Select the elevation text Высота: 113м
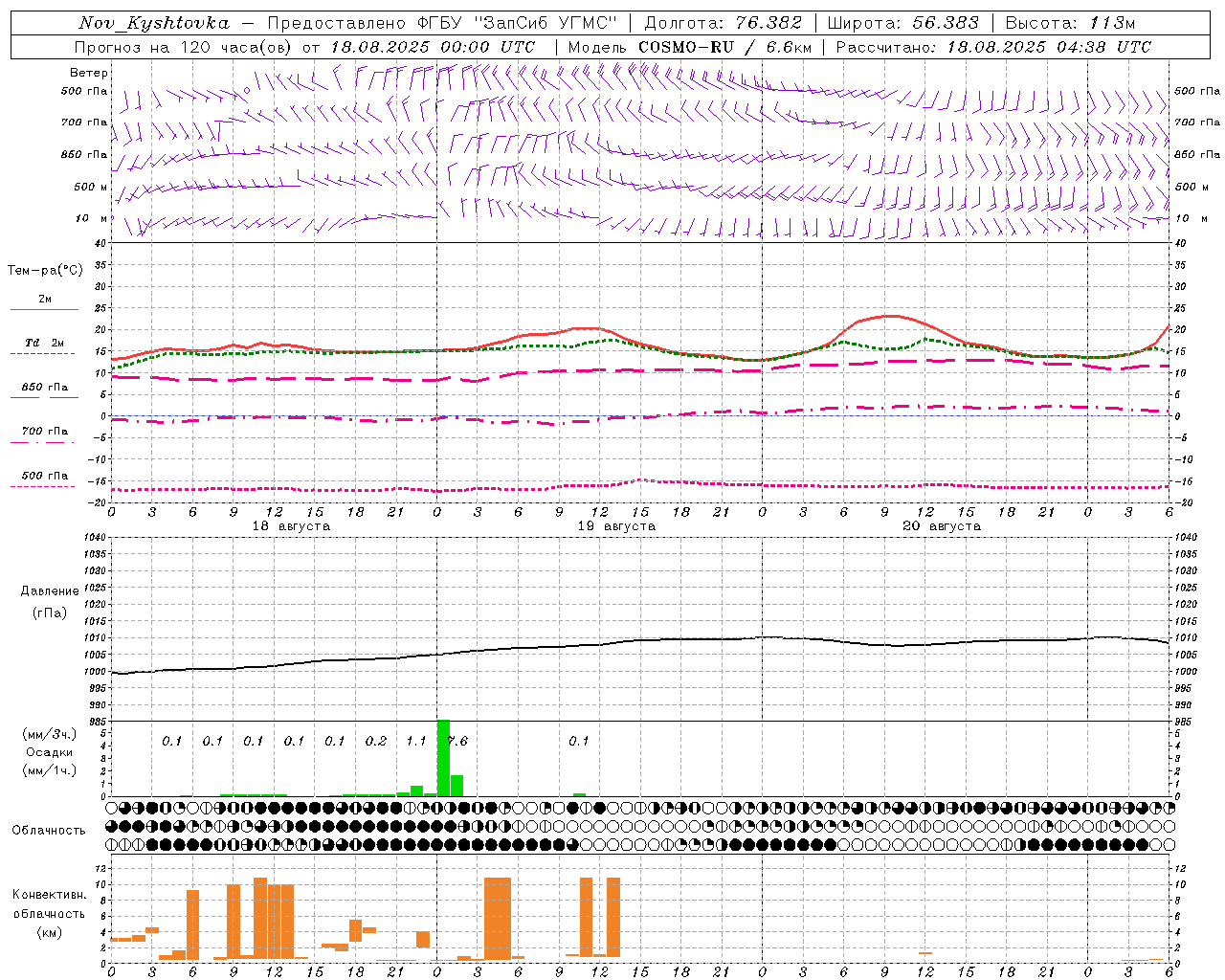Image resolution: width=1225 pixels, height=980 pixels. click(x=1070, y=23)
